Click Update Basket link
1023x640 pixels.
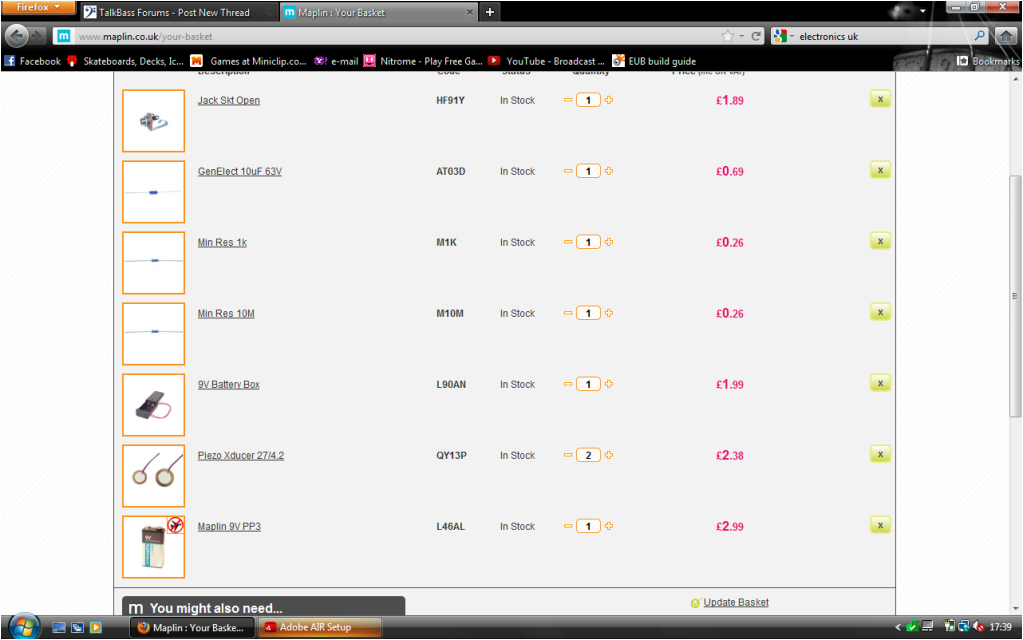736,602
